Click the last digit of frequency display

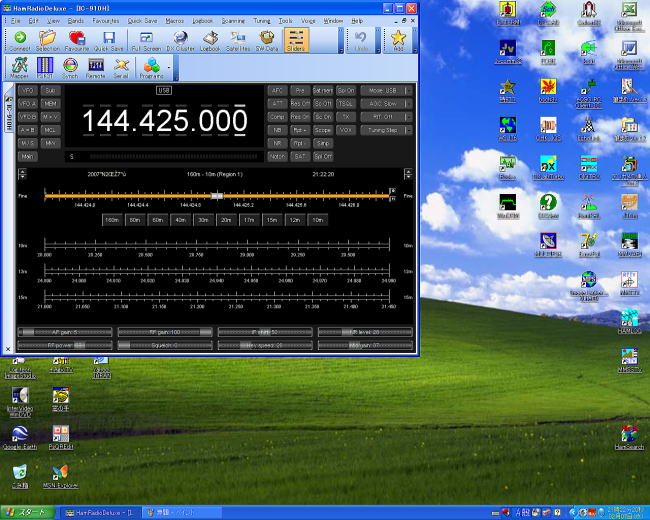click(240, 121)
